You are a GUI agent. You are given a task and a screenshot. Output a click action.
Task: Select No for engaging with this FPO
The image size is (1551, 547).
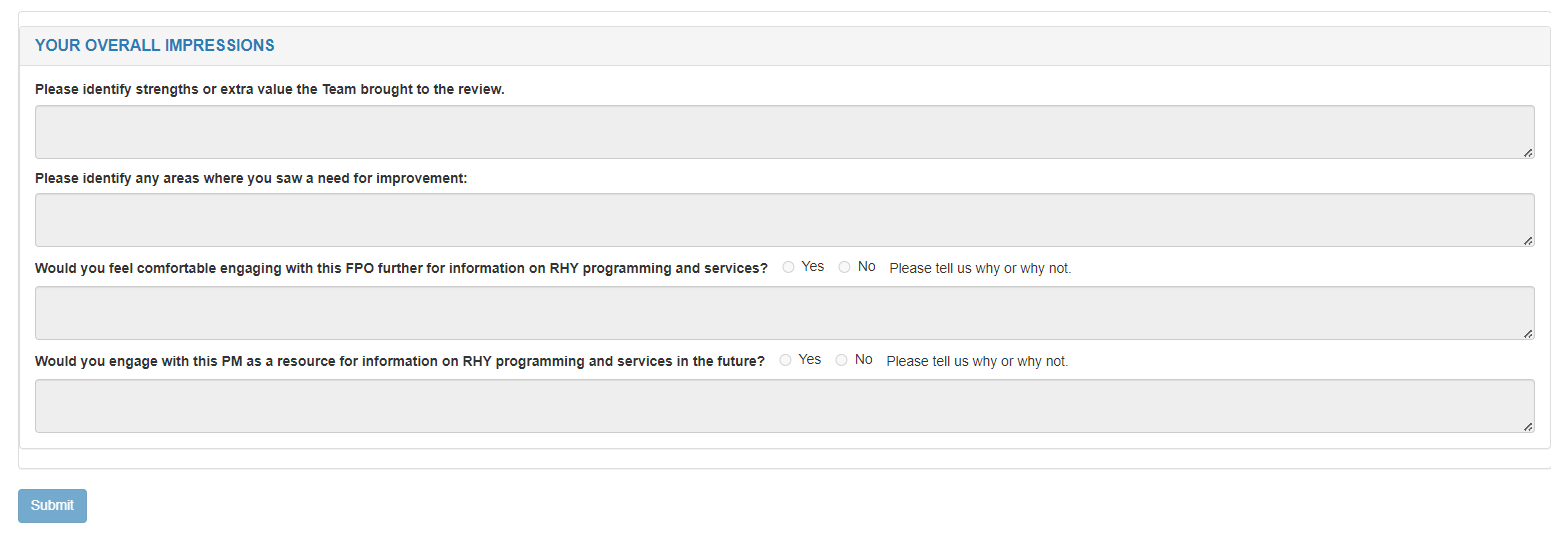click(x=845, y=267)
